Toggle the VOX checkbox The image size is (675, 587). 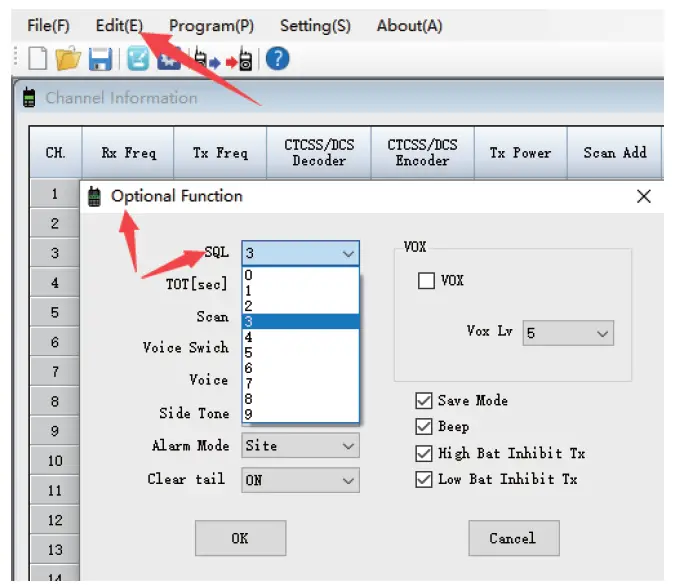pyautogui.click(x=426, y=281)
